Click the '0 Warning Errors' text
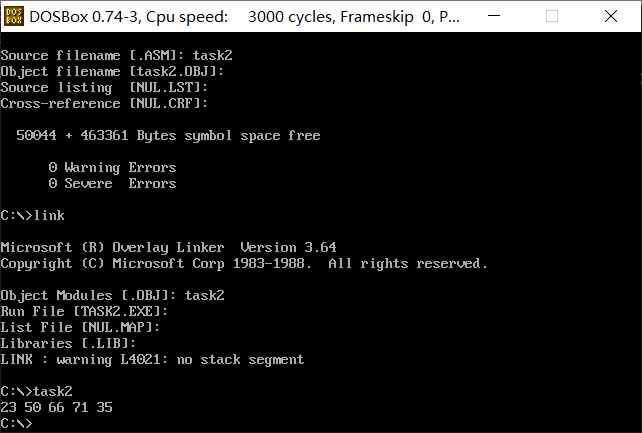642x433 pixels. [x=112, y=167]
